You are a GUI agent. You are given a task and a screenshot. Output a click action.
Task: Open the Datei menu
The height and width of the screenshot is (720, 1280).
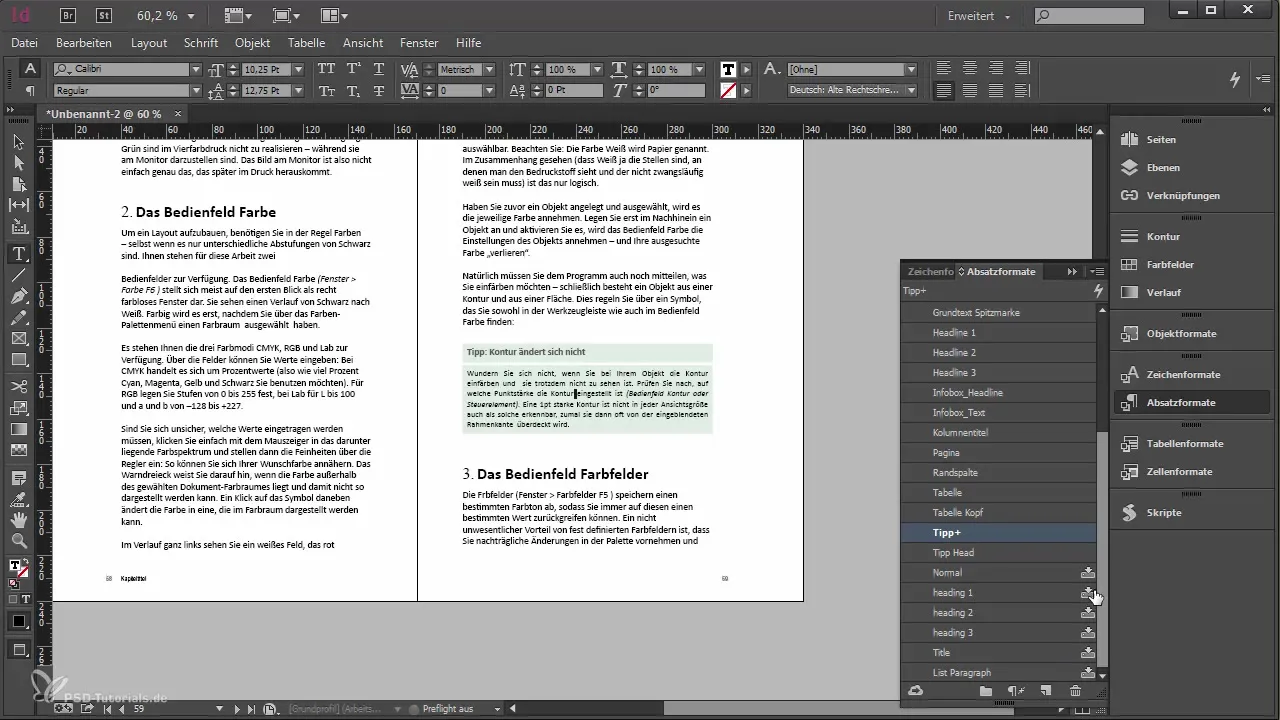point(24,43)
